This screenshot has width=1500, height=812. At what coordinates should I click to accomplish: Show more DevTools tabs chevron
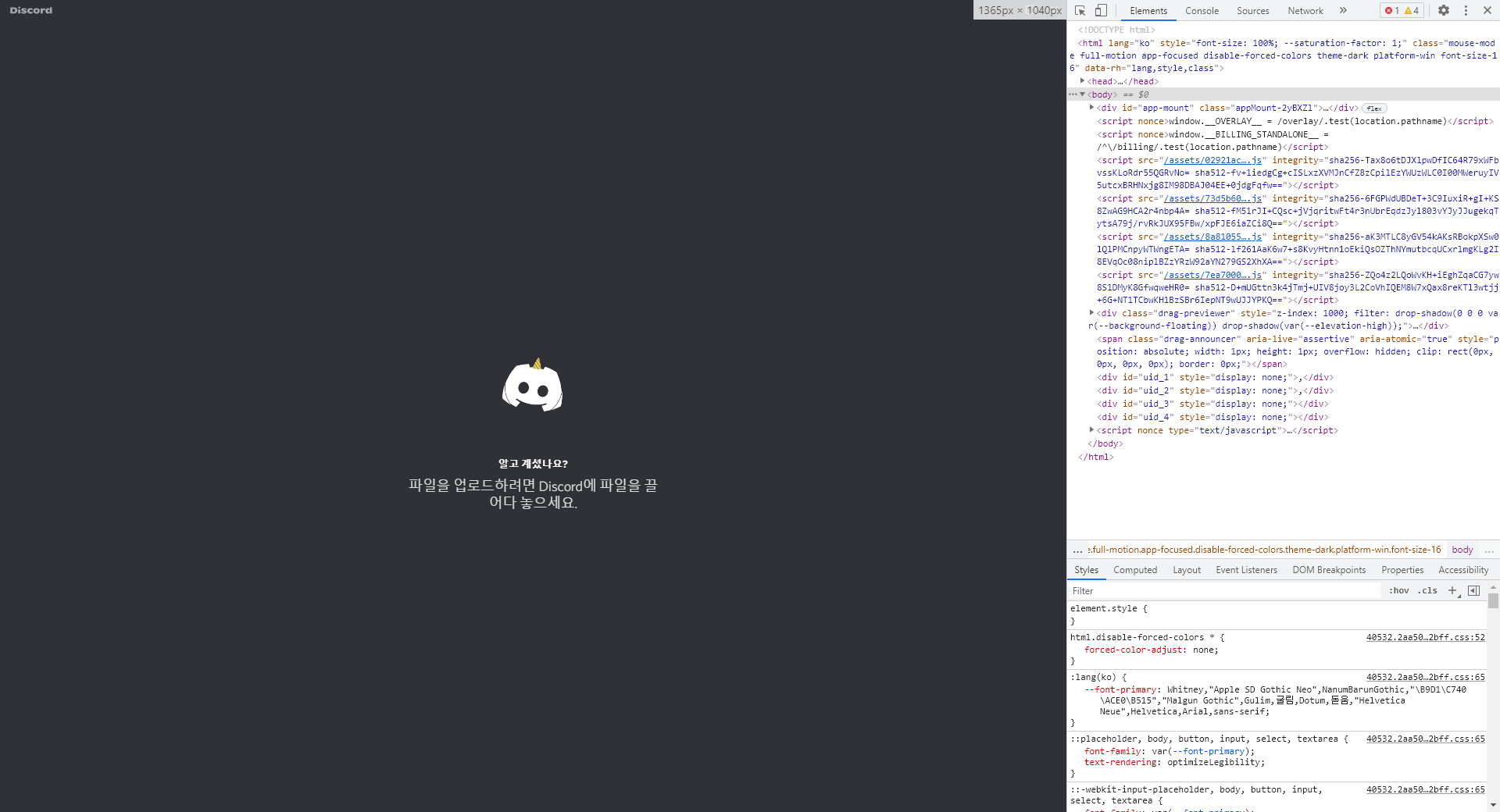click(1343, 10)
